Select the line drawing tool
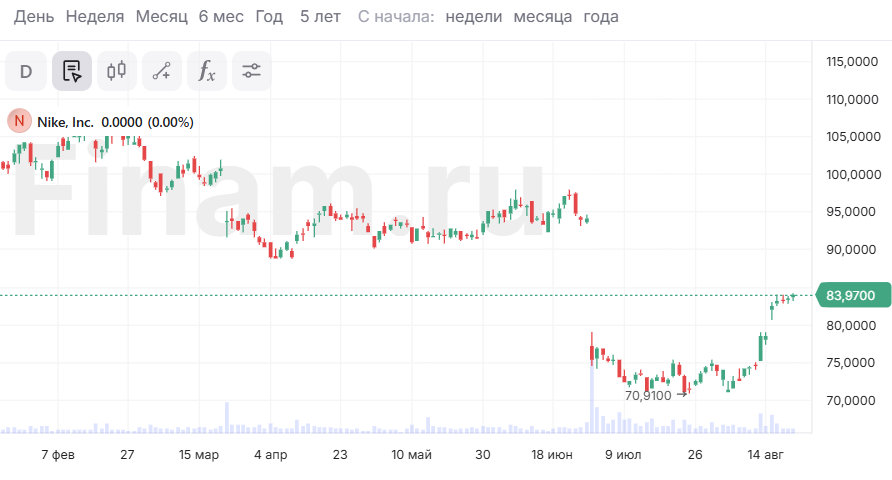This screenshot has height=480, width=892. [162, 71]
